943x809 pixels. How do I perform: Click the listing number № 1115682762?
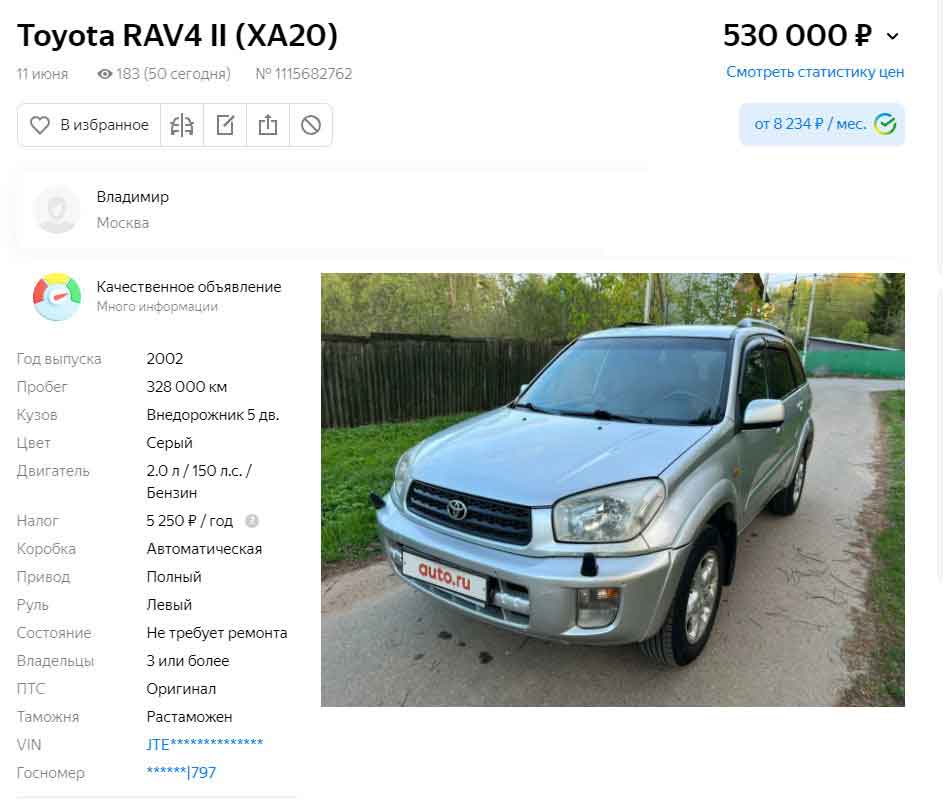[304, 74]
